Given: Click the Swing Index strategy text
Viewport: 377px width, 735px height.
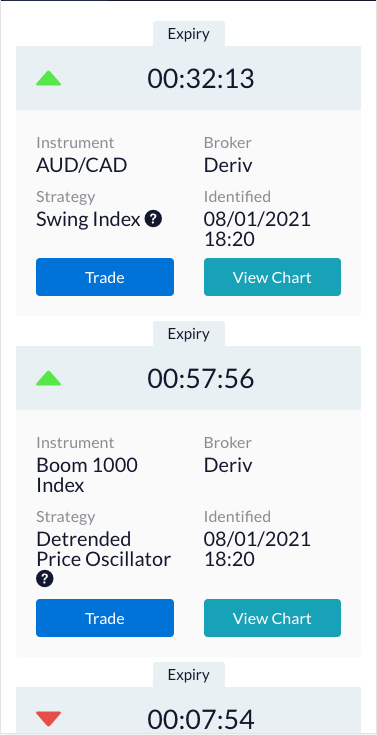Looking at the screenshot, I should tap(88, 219).
